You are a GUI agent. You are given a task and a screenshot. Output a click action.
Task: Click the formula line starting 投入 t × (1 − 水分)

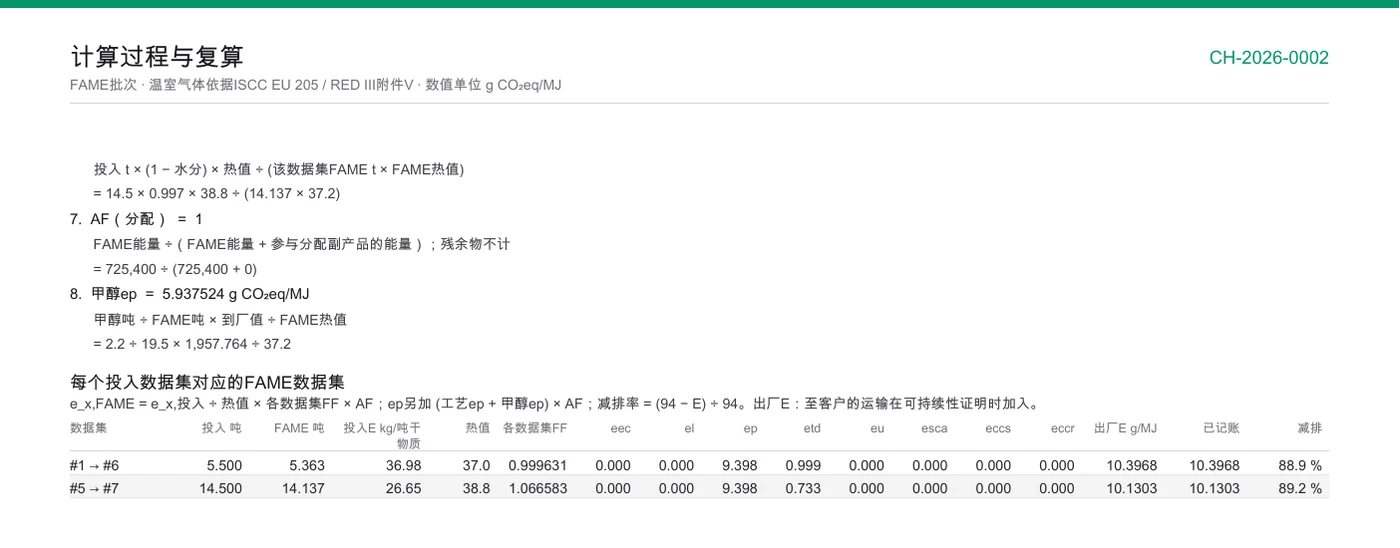click(279, 169)
